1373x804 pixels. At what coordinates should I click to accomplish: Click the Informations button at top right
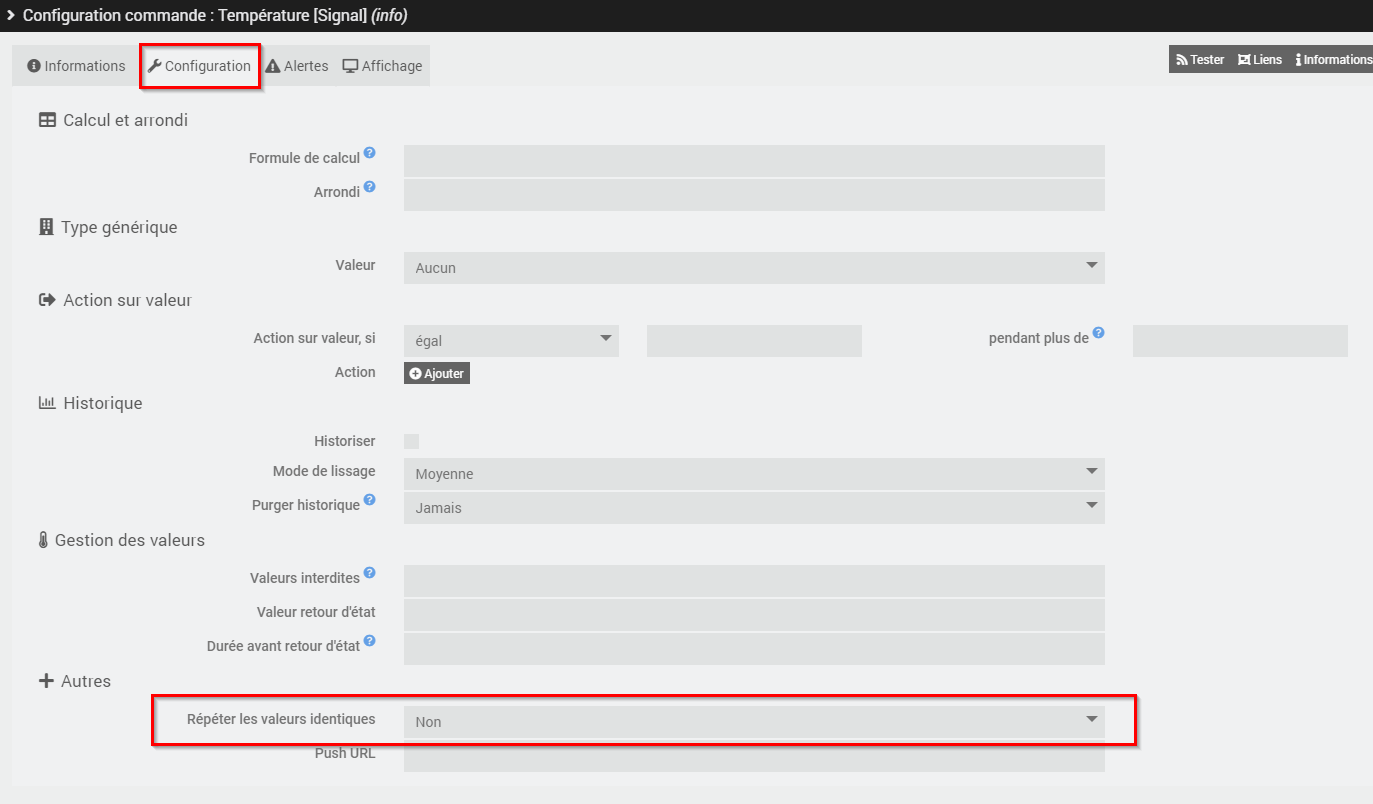point(1333,60)
